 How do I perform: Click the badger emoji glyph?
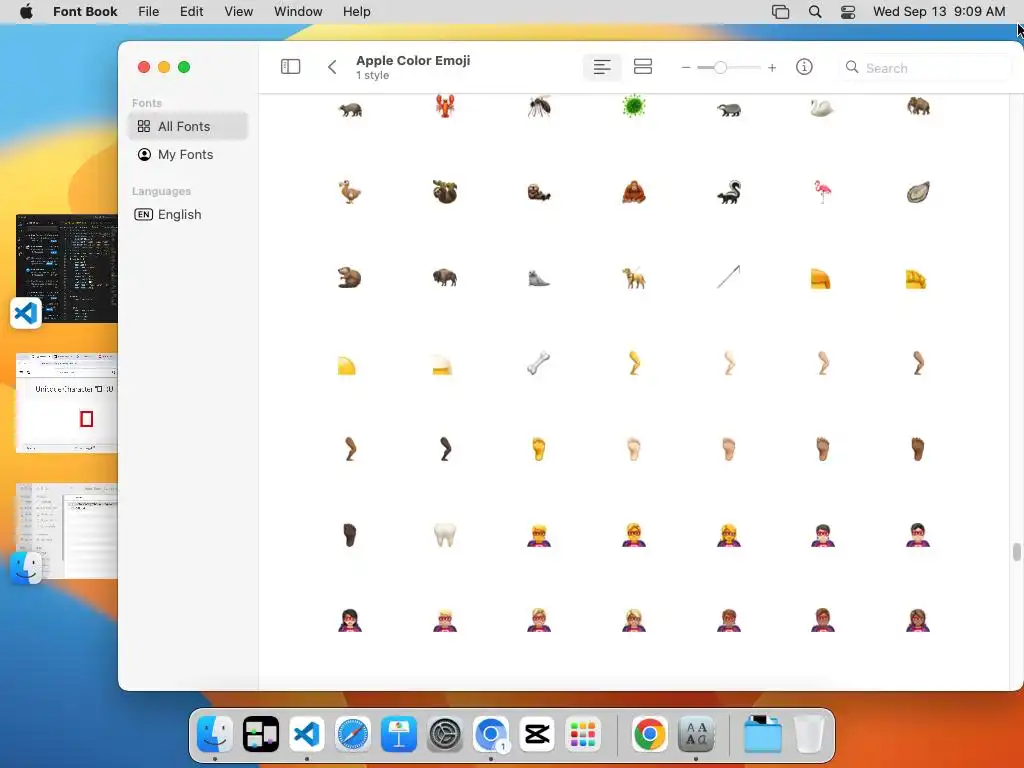click(729, 109)
